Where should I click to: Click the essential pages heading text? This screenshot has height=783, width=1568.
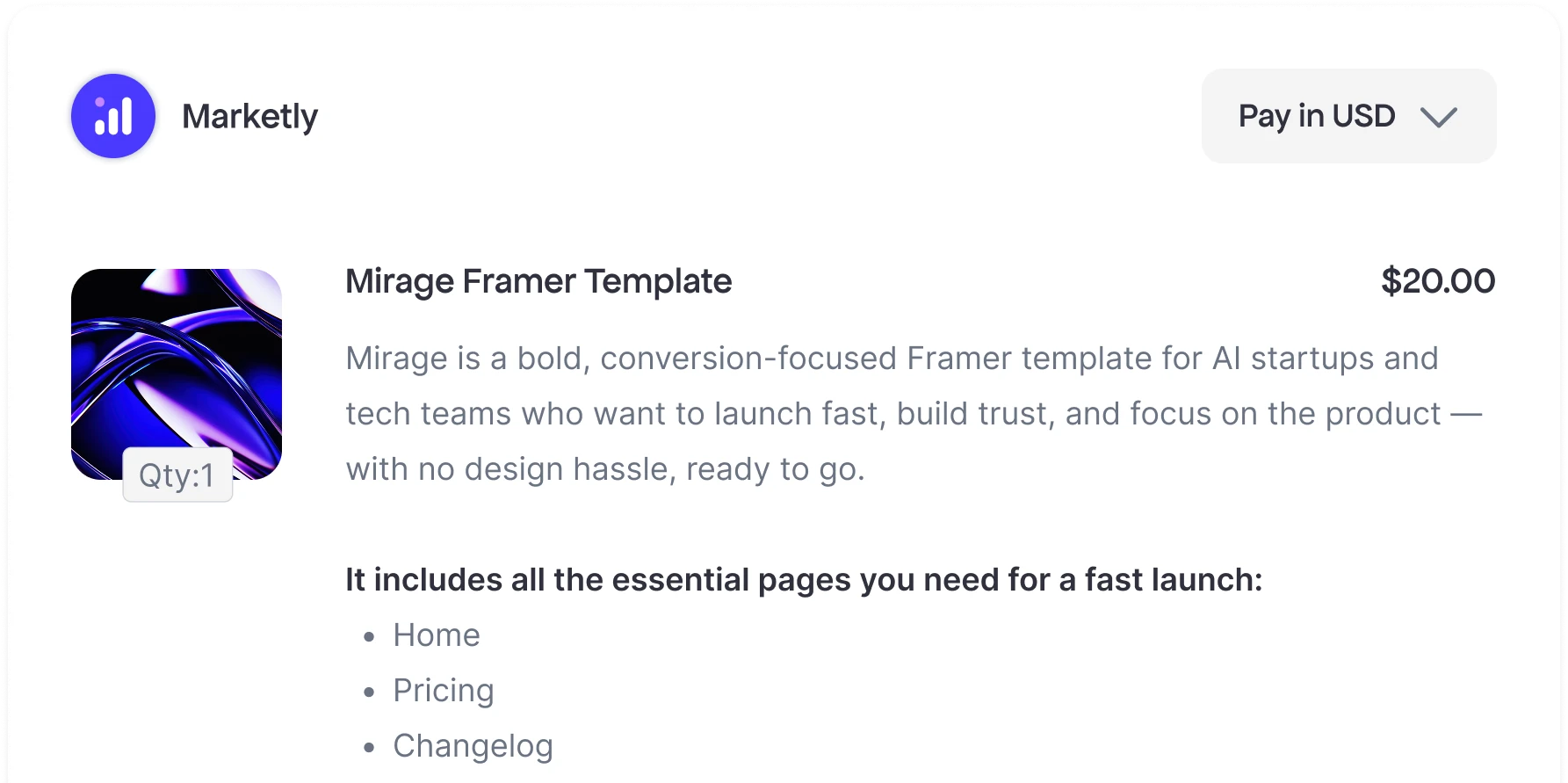[803, 579]
